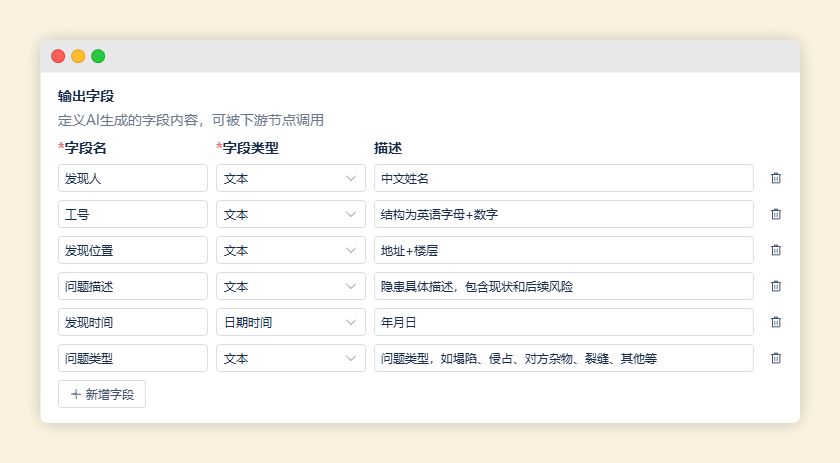The width and height of the screenshot is (840, 463).
Task: Open field type dropdown for 发现人
Action: (x=290, y=178)
